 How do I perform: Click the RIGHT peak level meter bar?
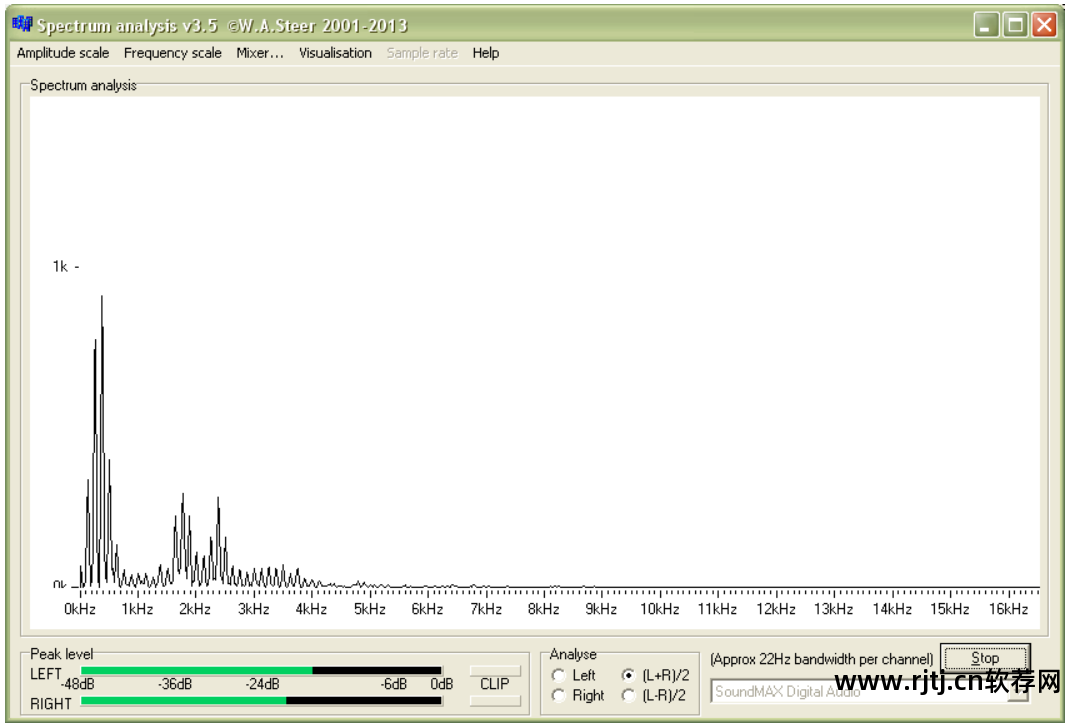[x=261, y=700]
